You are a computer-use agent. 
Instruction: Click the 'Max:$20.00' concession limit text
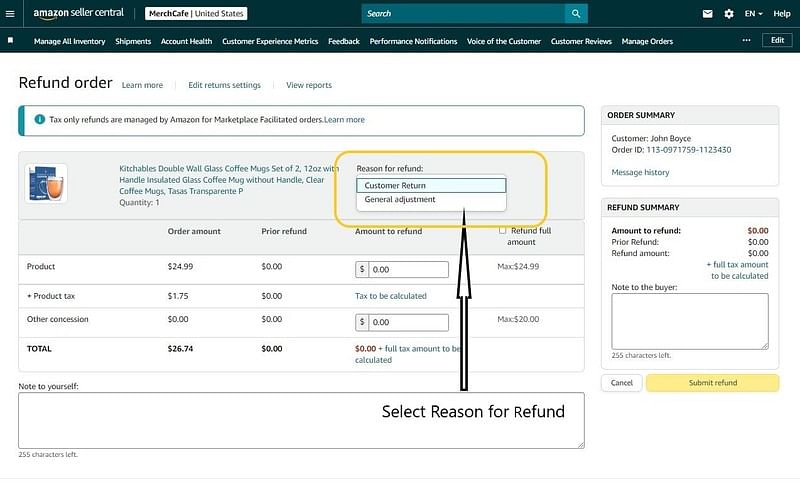click(518, 319)
